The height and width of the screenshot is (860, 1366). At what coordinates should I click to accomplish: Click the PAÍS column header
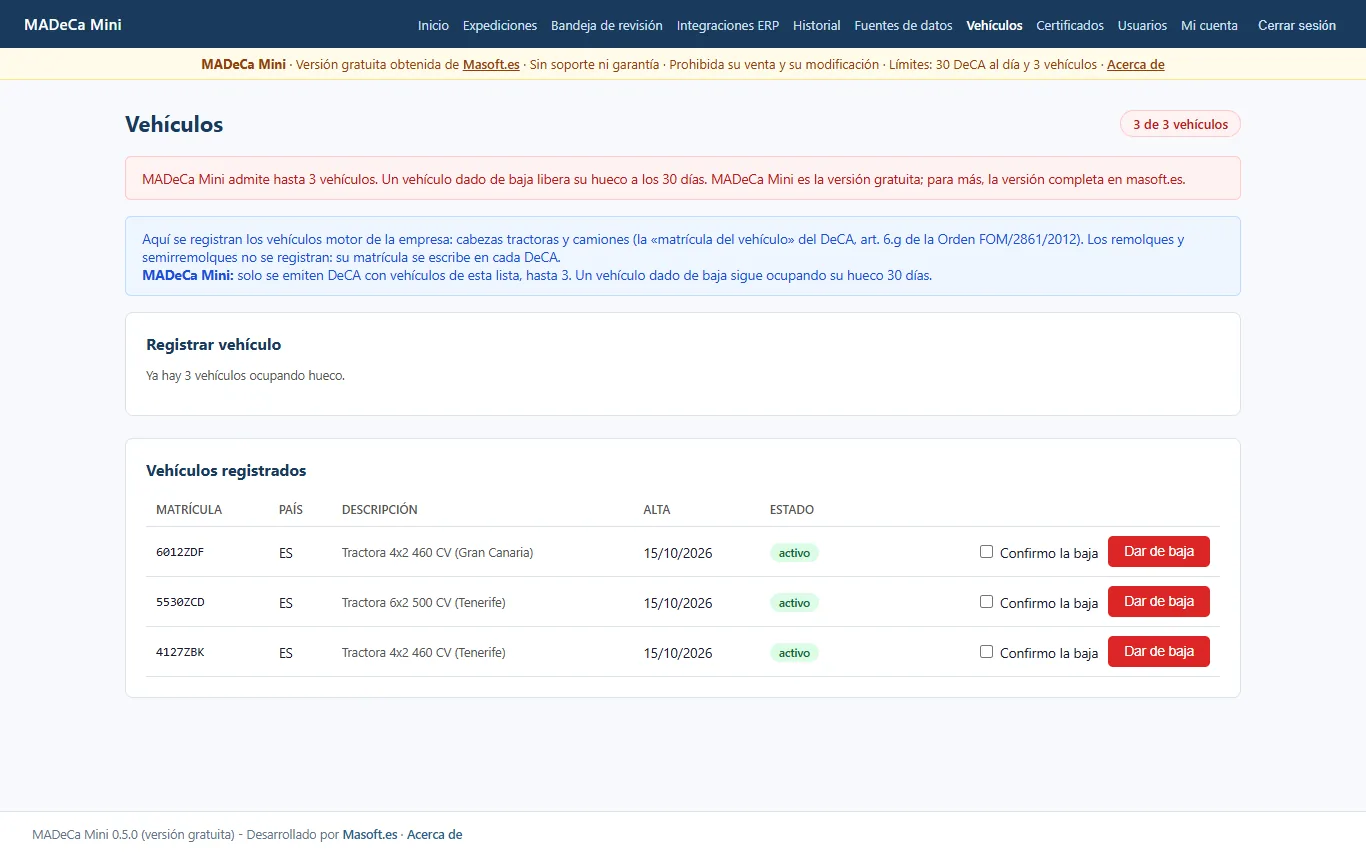[x=291, y=510]
